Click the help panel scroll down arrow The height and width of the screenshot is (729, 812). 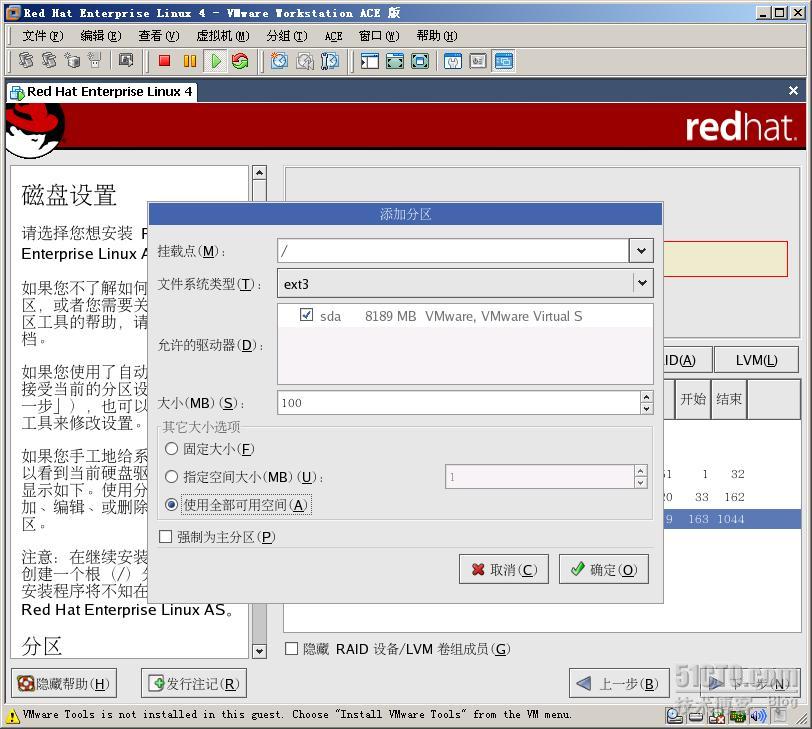[259, 651]
